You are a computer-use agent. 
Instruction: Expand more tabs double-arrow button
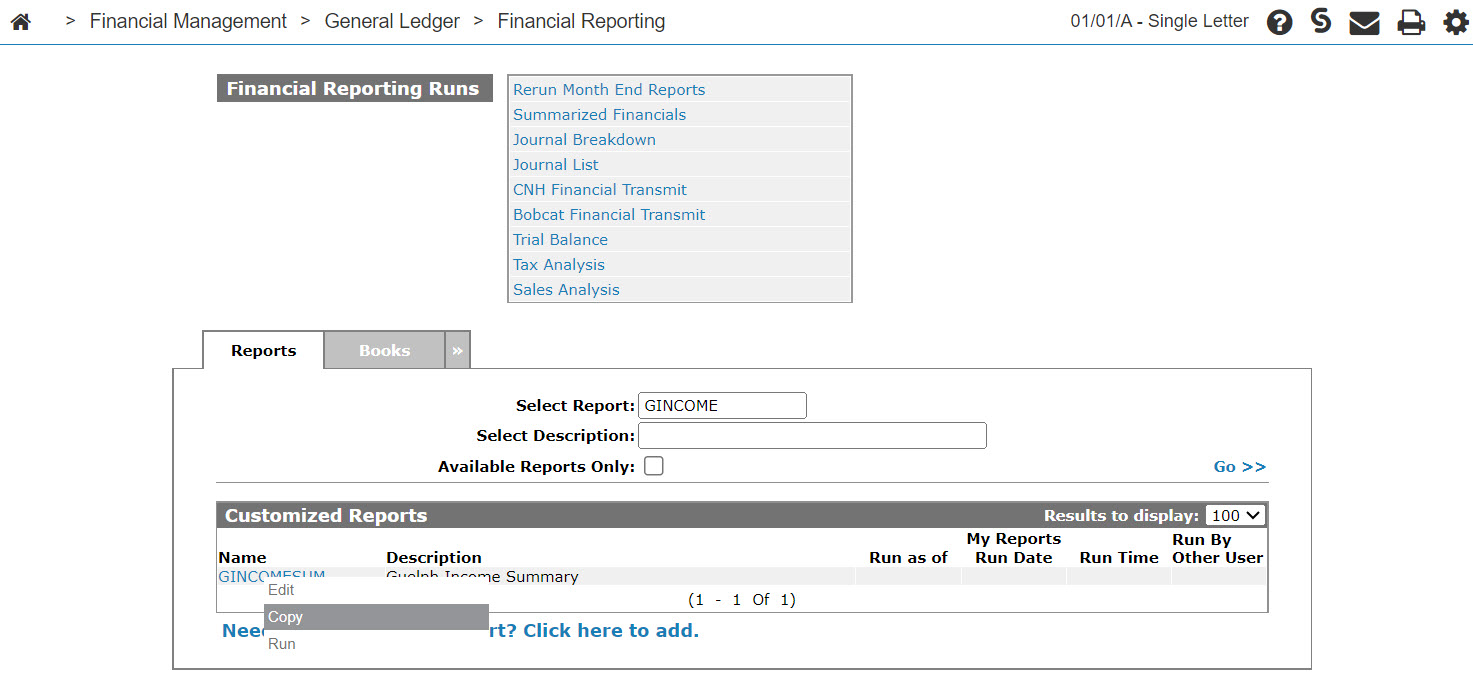coord(457,351)
